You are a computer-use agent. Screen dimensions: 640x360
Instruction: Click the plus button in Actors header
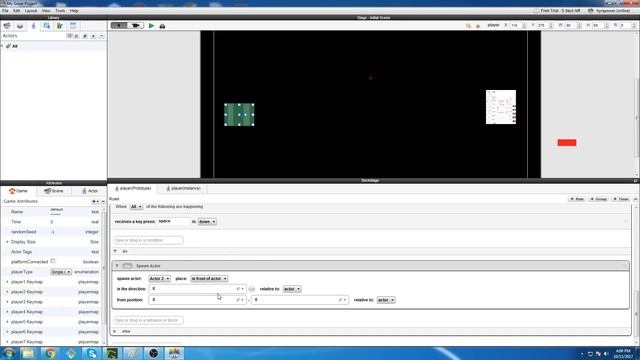[93, 36]
